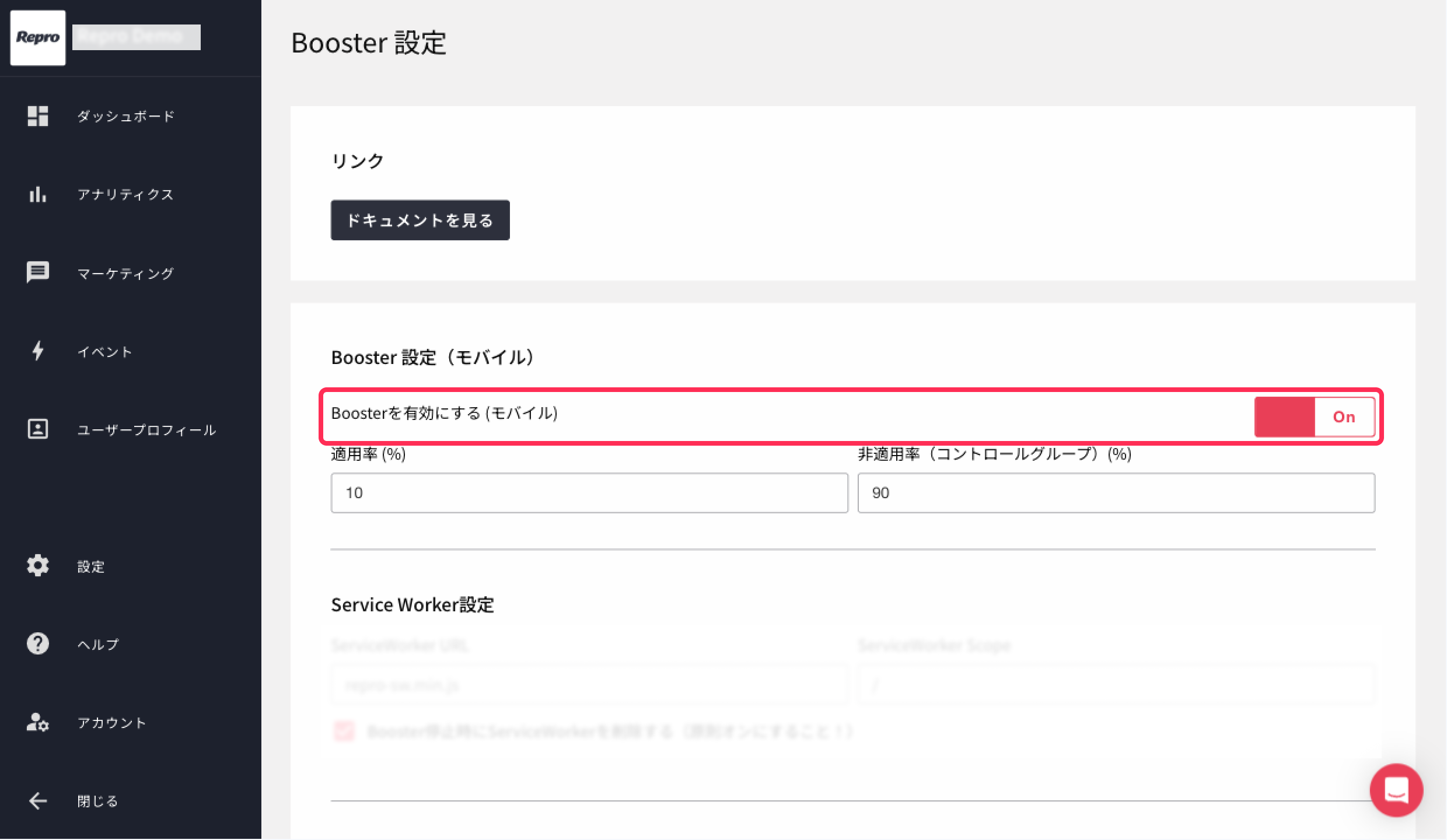The height and width of the screenshot is (840, 1447).
Task: Click the account person-gear icon
Action: [x=38, y=722]
